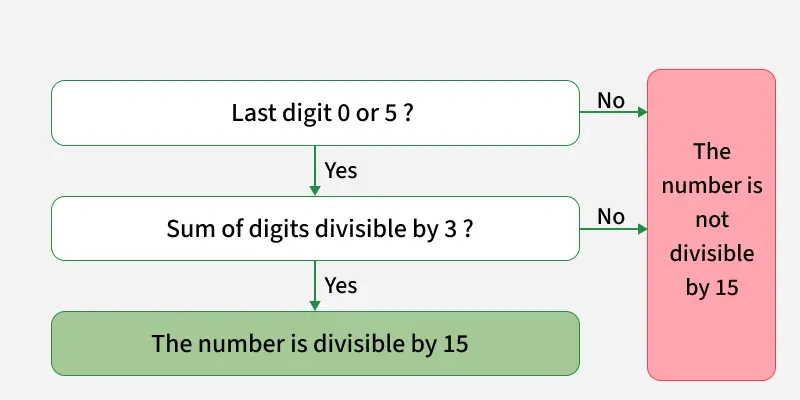
Task: Click the down arrow below the Last digit box
Action: [x=316, y=171]
